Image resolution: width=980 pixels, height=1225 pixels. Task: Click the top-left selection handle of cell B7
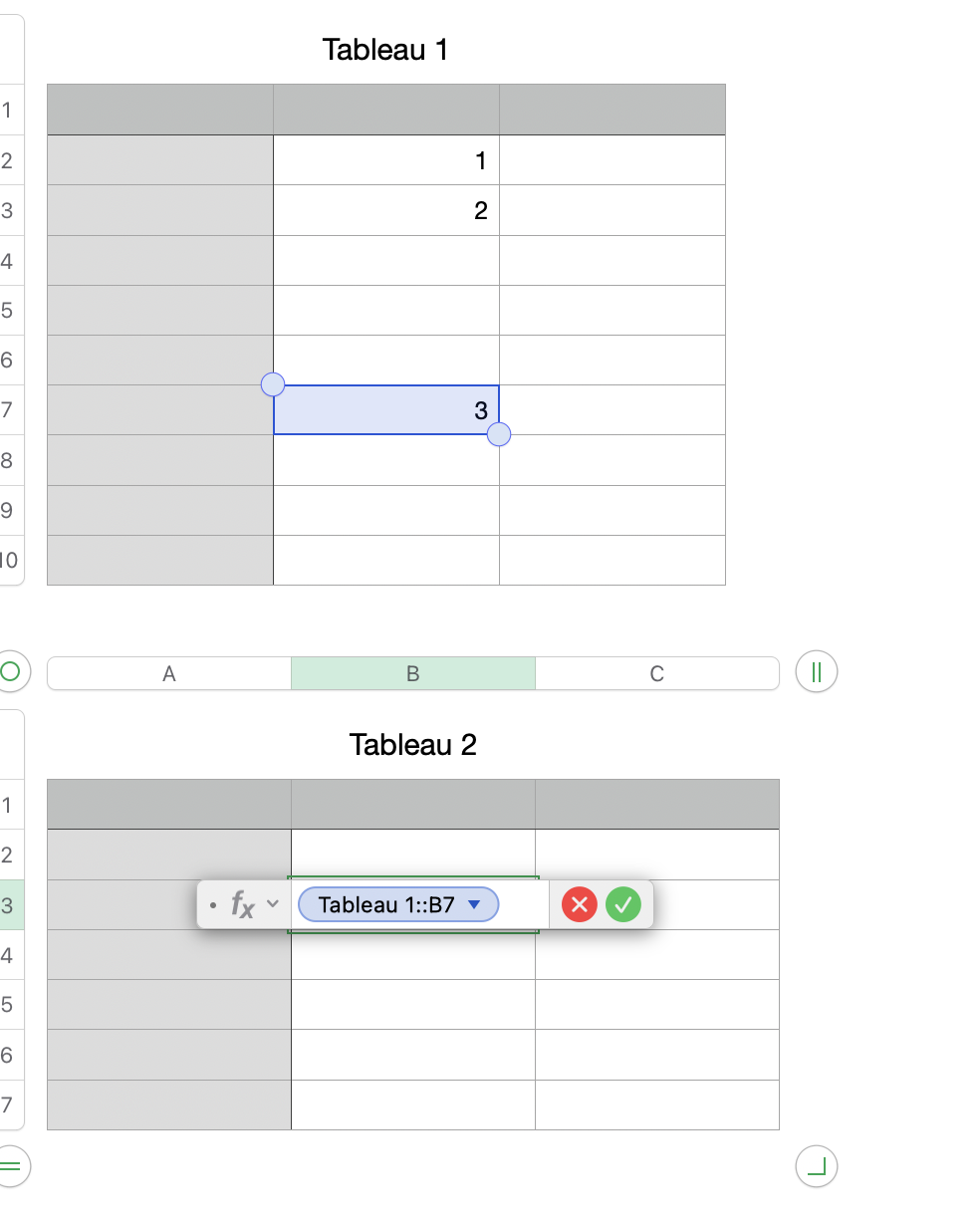[x=272, y=383]
